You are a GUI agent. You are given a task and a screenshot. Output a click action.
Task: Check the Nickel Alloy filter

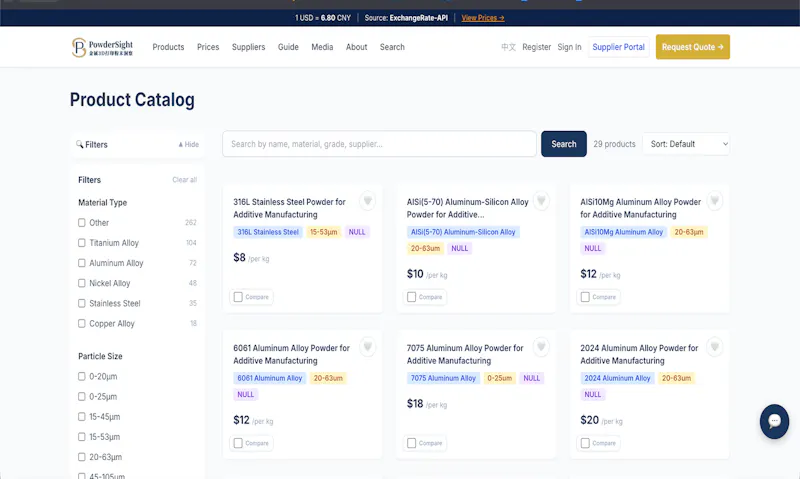[x=82, y=283]
